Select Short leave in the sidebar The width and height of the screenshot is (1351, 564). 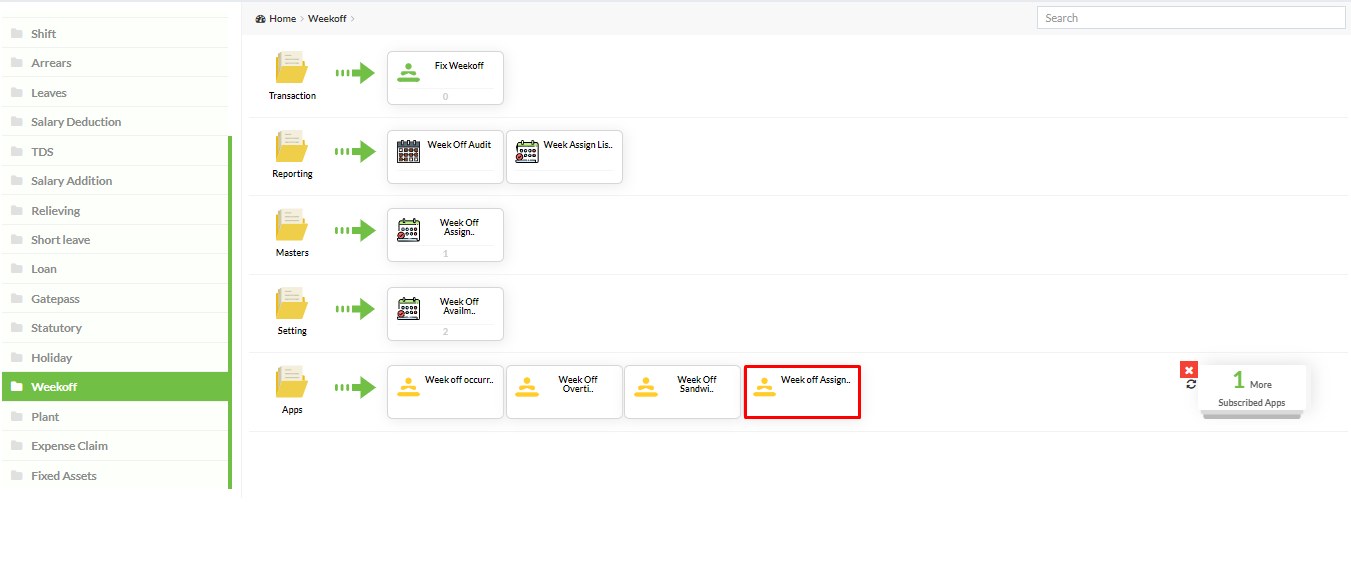[115, 239]
